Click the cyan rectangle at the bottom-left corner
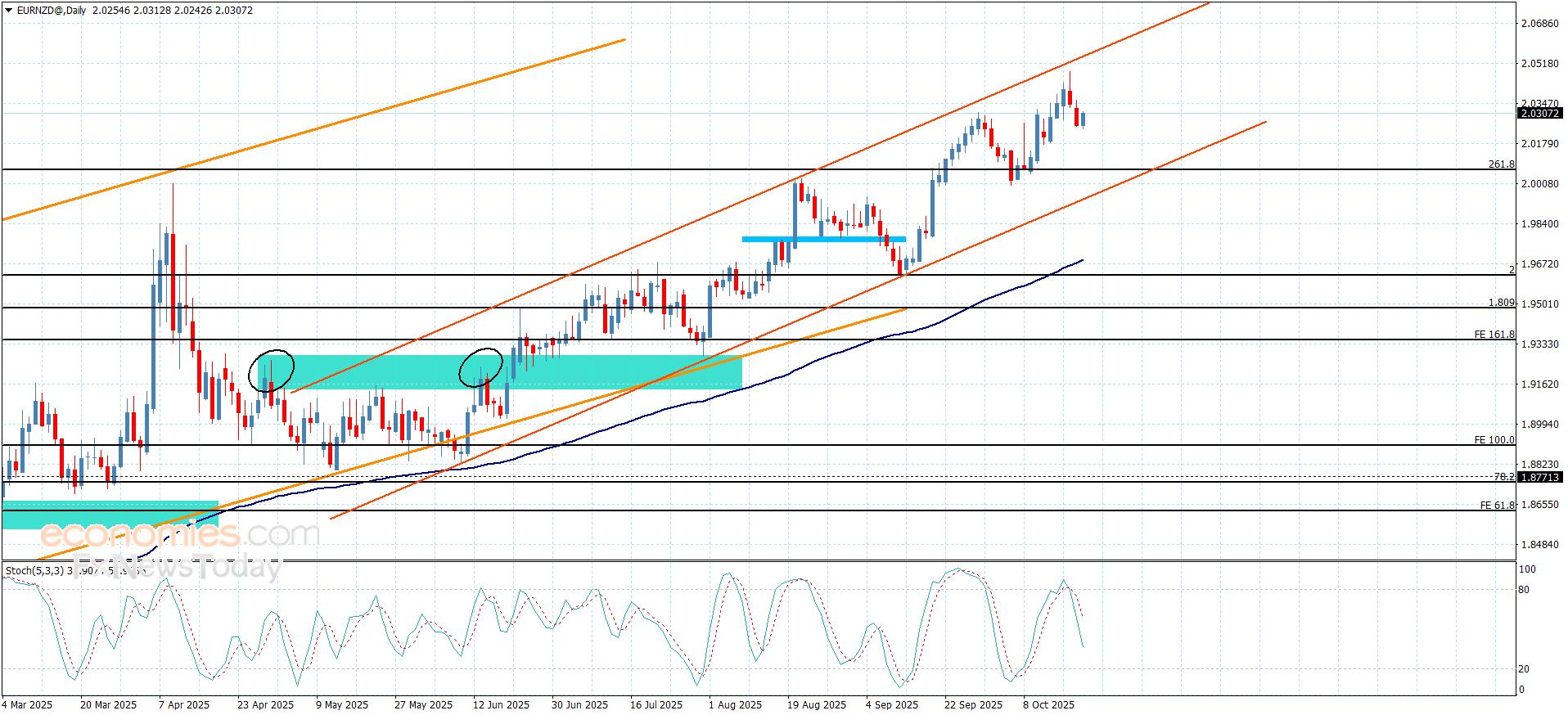 (x=110, y=515)
